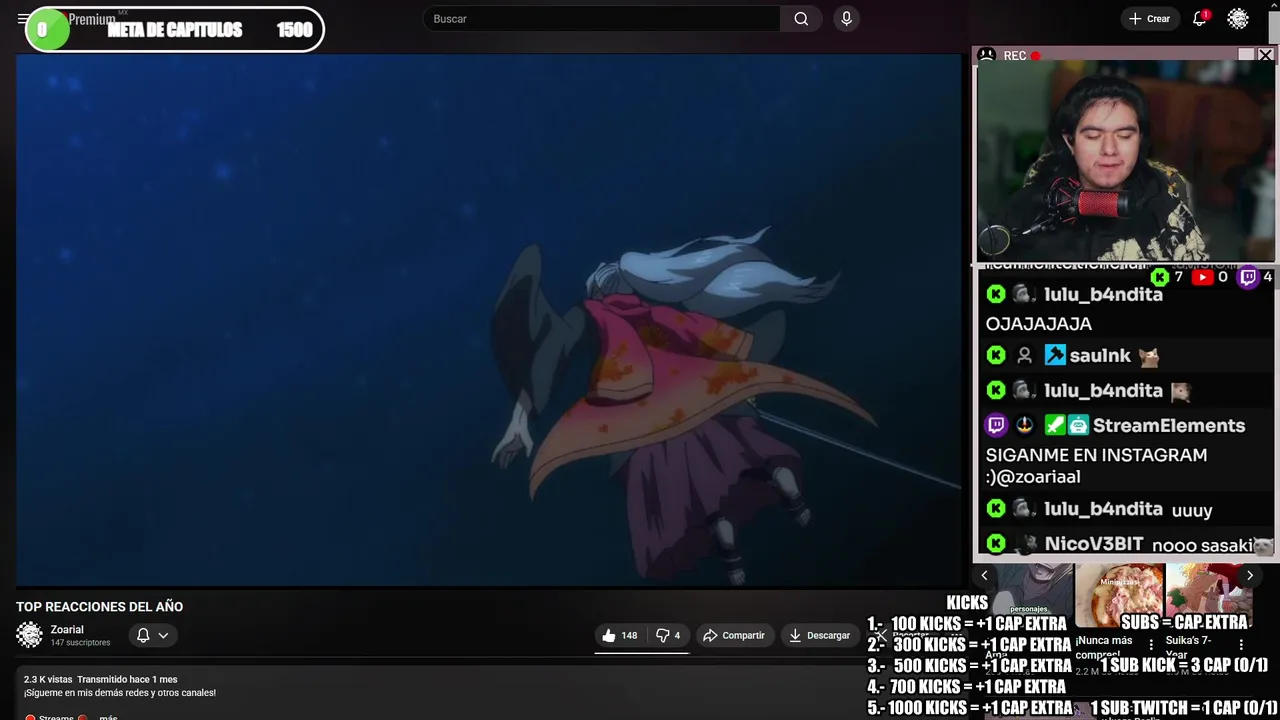Image resolution: width=1280 pixels, height=720 pixels.
Task: Open options for Suika's video with three dots
Action: click(1241, 645)
